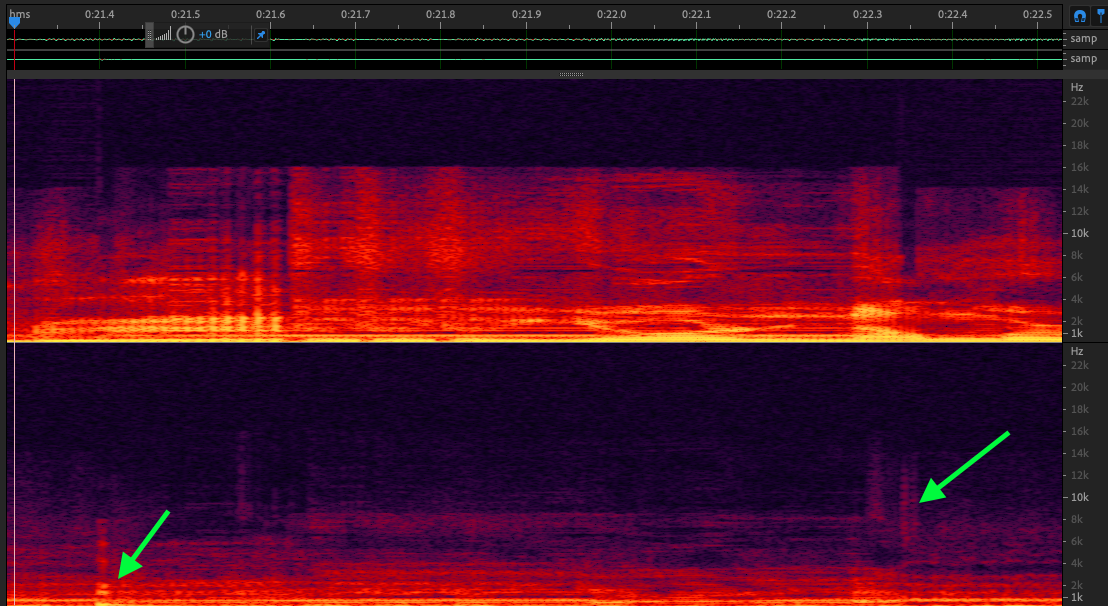Viewport: 1108px width, 606px height.
Task: Click the +0 dB gain value field
Action: [x=213, y=35]
